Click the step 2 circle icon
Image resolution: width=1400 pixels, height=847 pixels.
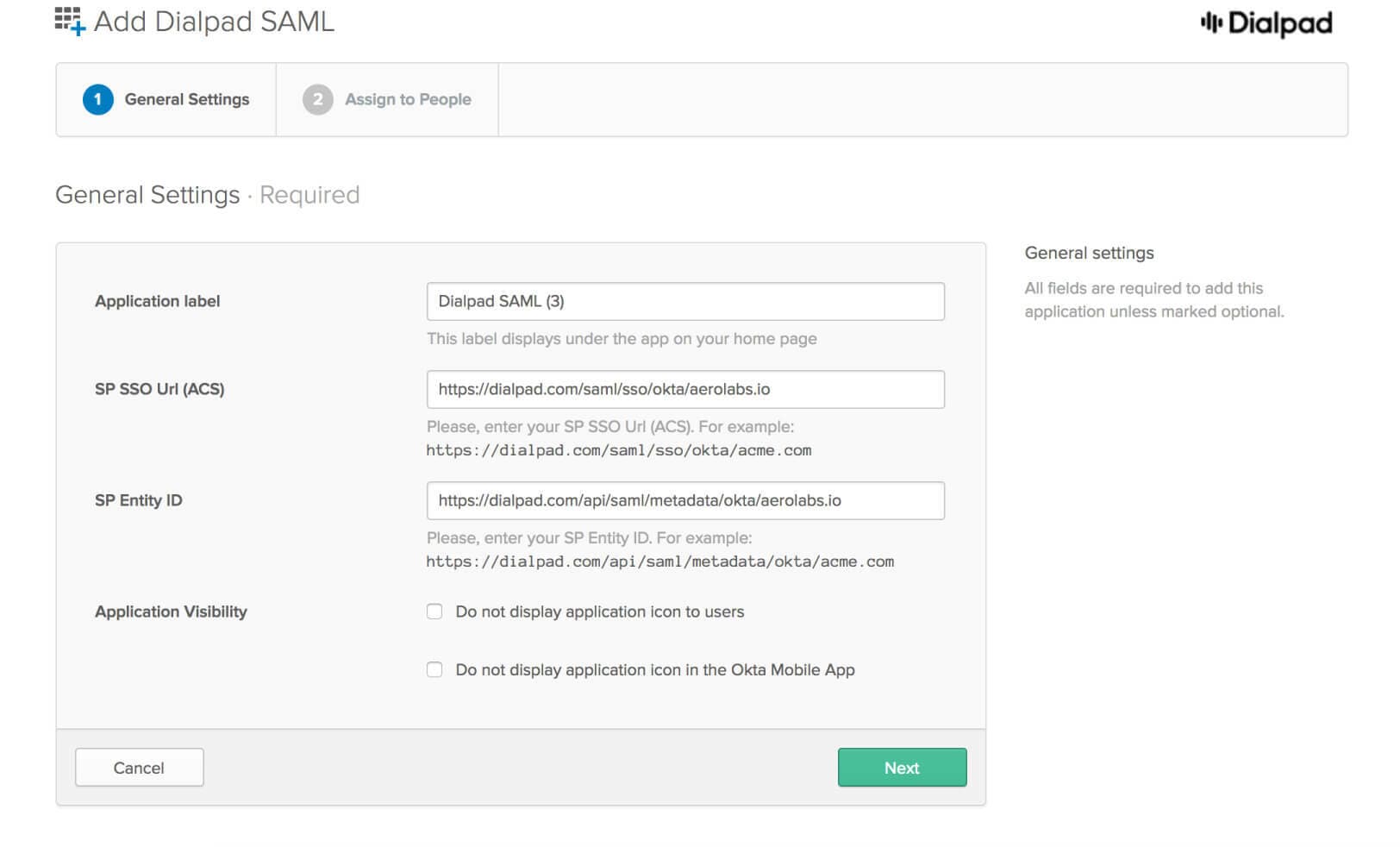coord(317,99)
